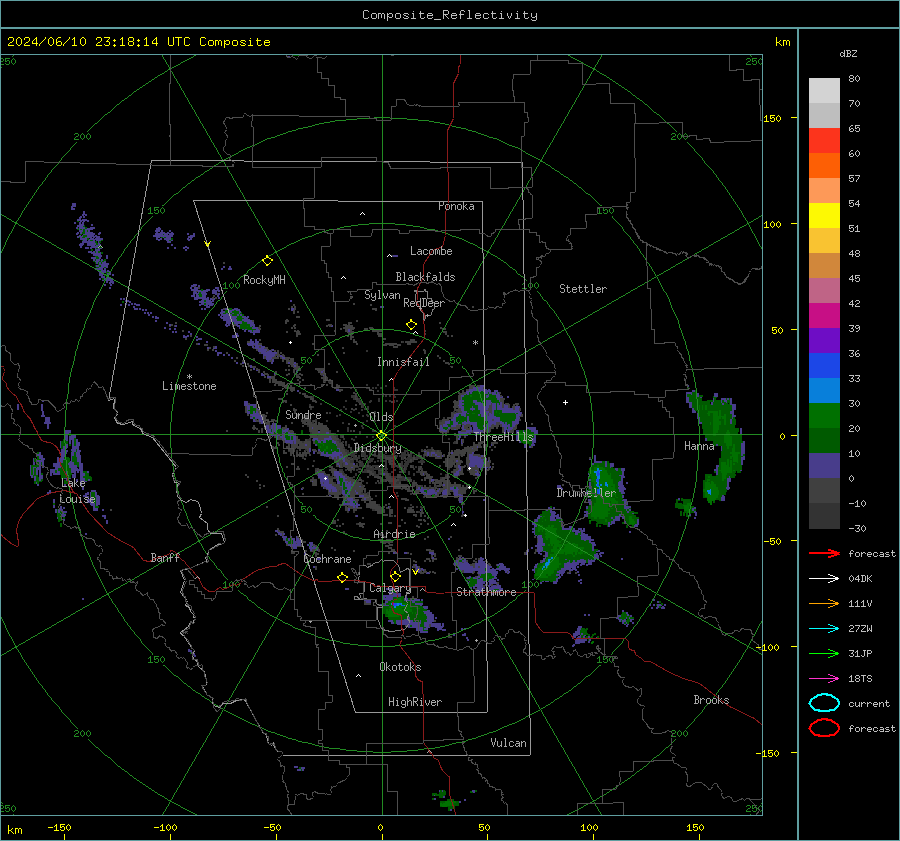Screen dimensions: 900x841
Task: Click the Innisfail city label
Action: [x=403, y=362]
